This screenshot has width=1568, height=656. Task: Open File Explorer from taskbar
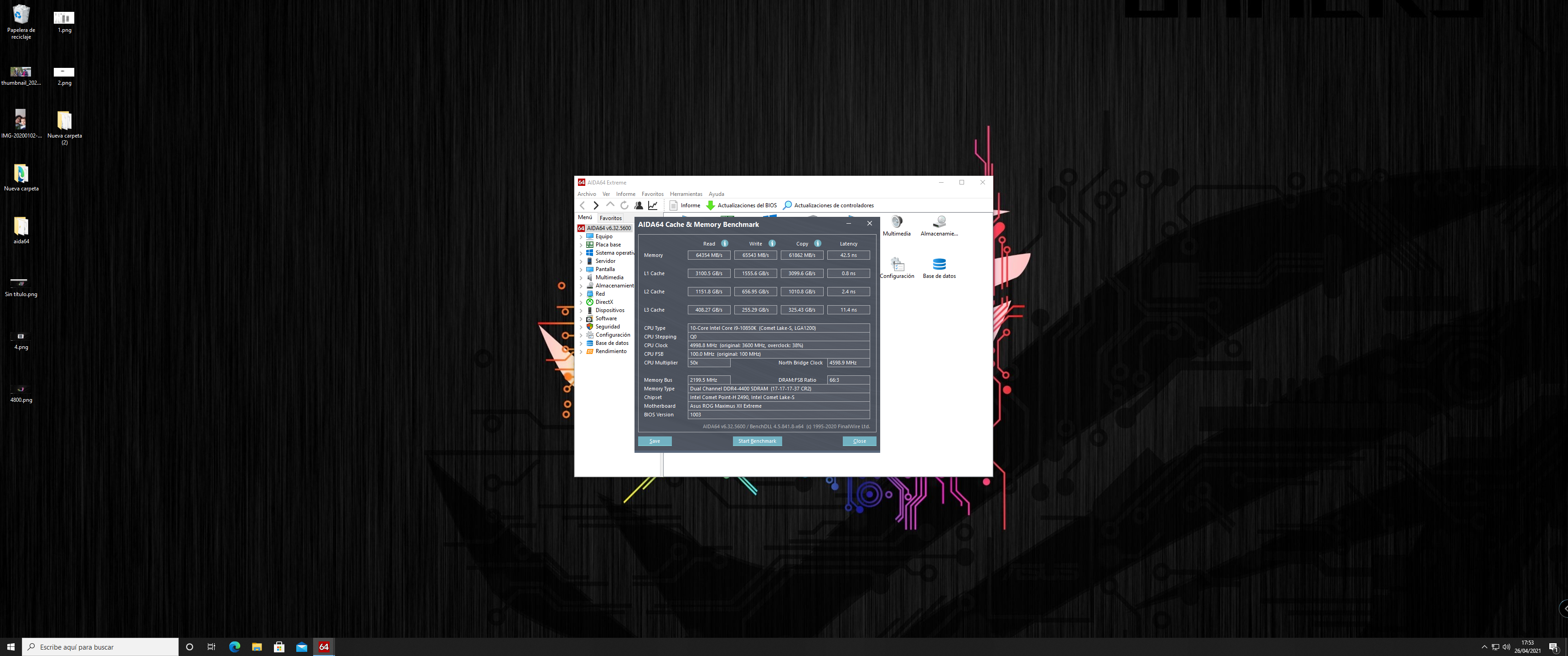[257, 647]
